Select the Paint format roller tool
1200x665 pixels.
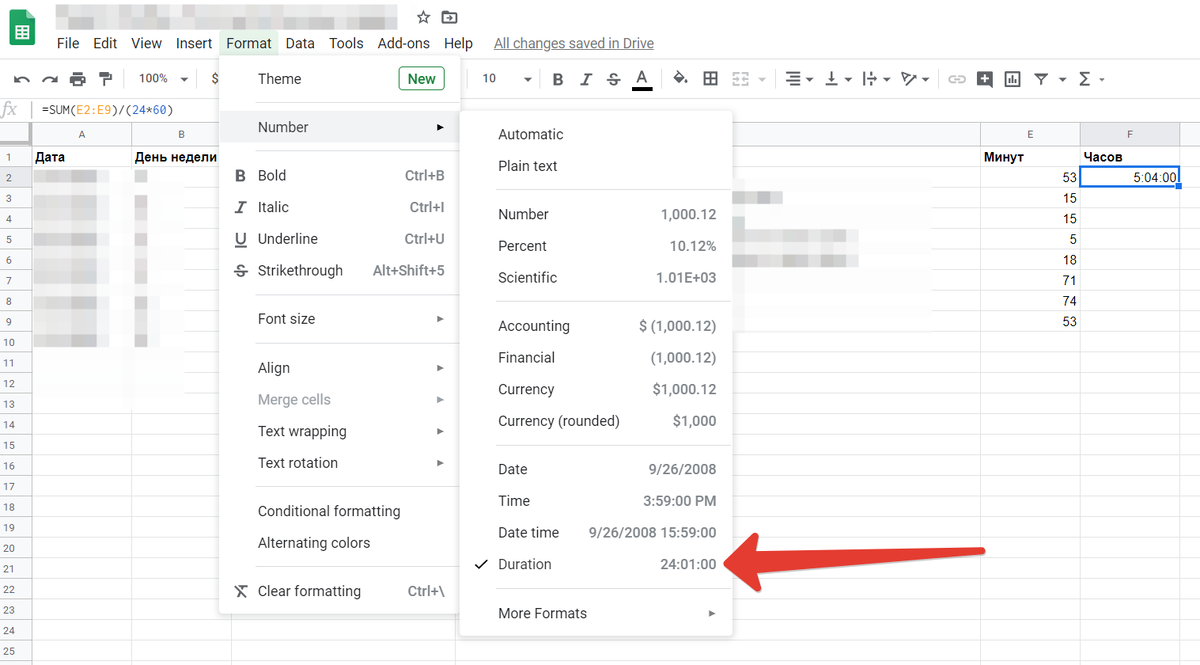point(105,79)
